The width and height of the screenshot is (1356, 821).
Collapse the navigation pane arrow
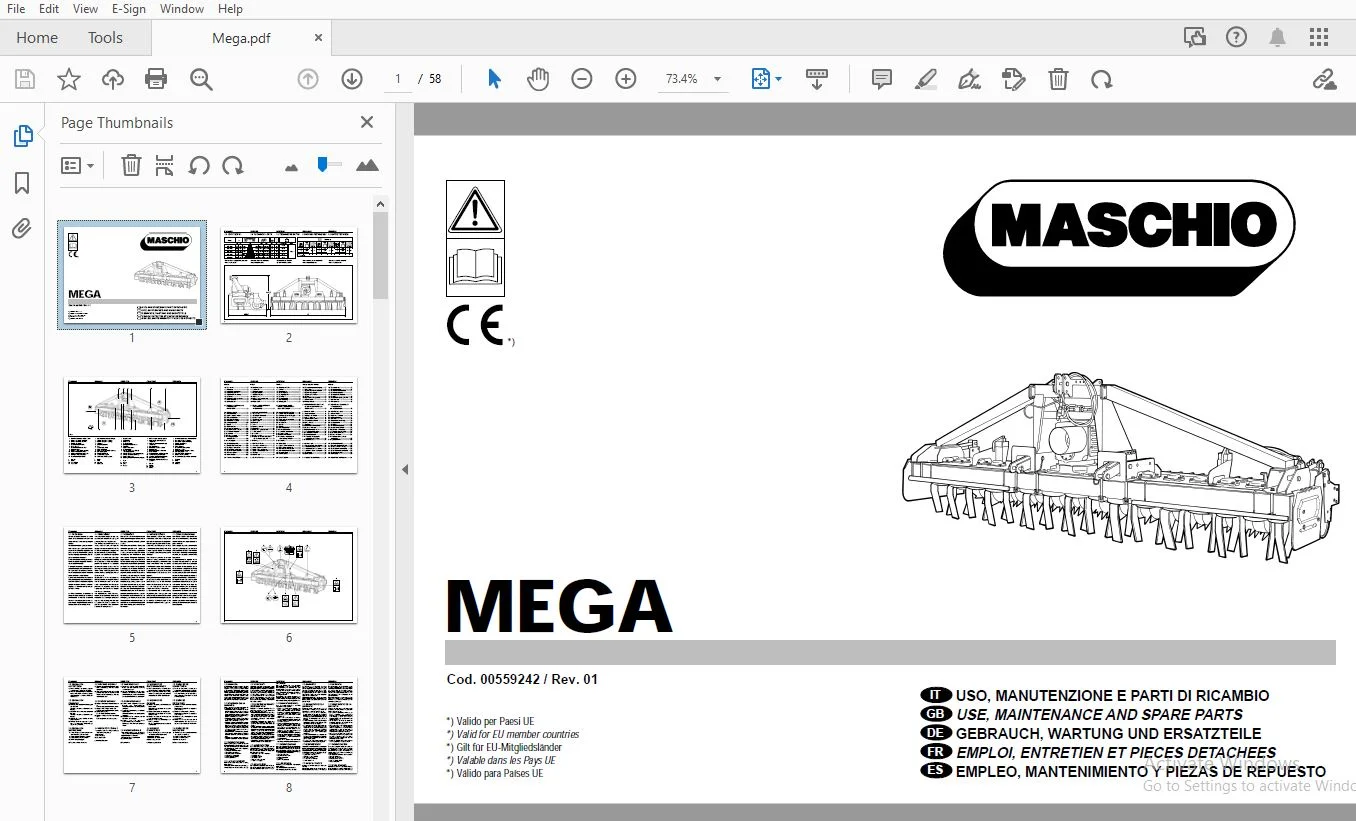click(x=405, y=468)
